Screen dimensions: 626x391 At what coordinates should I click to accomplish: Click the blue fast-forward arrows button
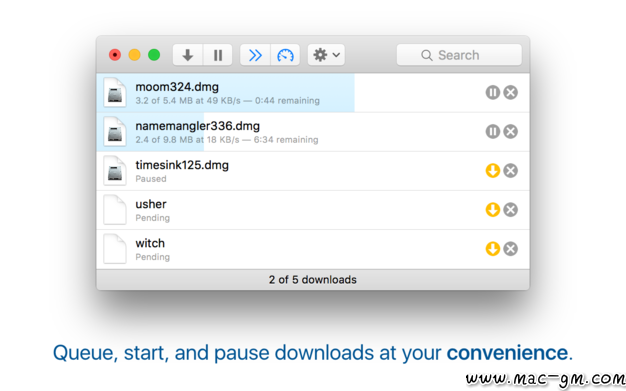point(255,55)
